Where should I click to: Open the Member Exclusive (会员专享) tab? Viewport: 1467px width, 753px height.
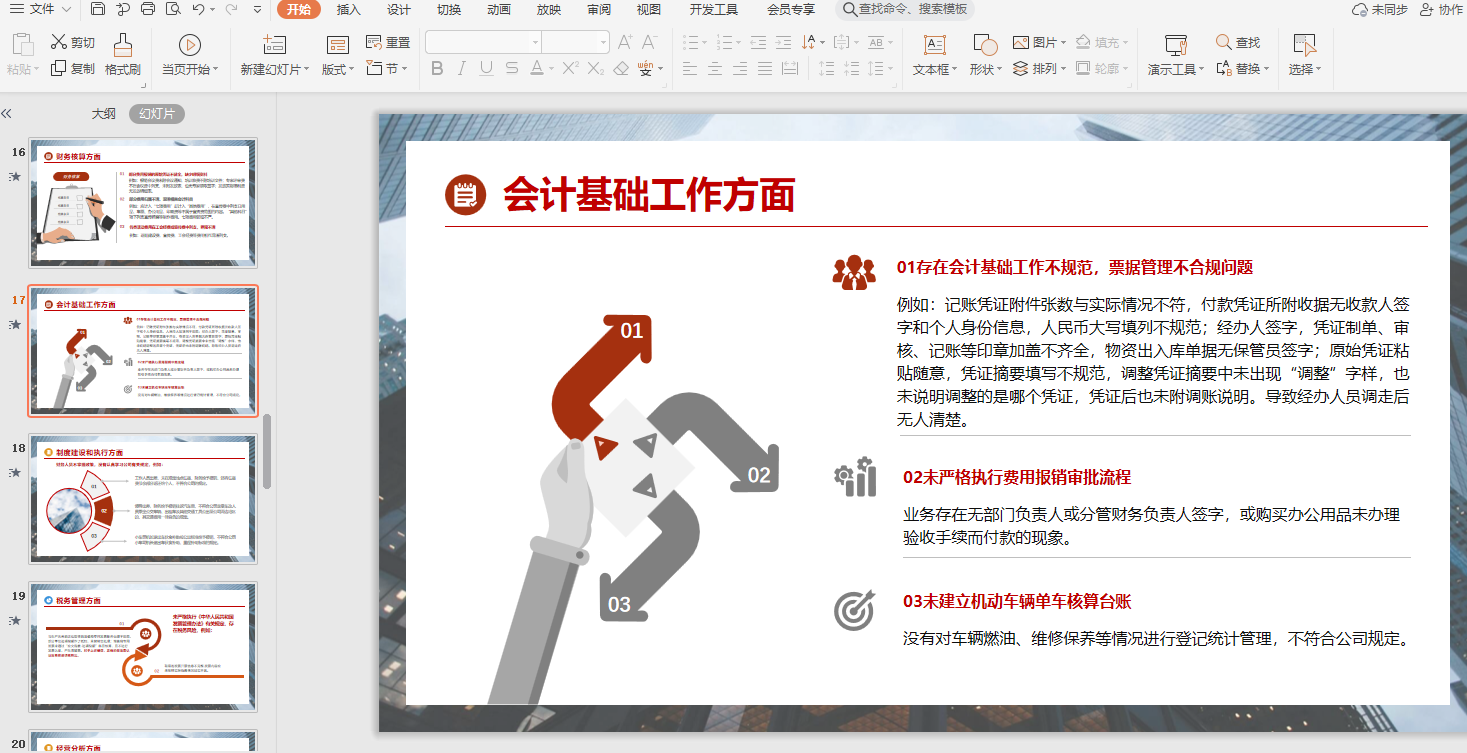(791, 10)
